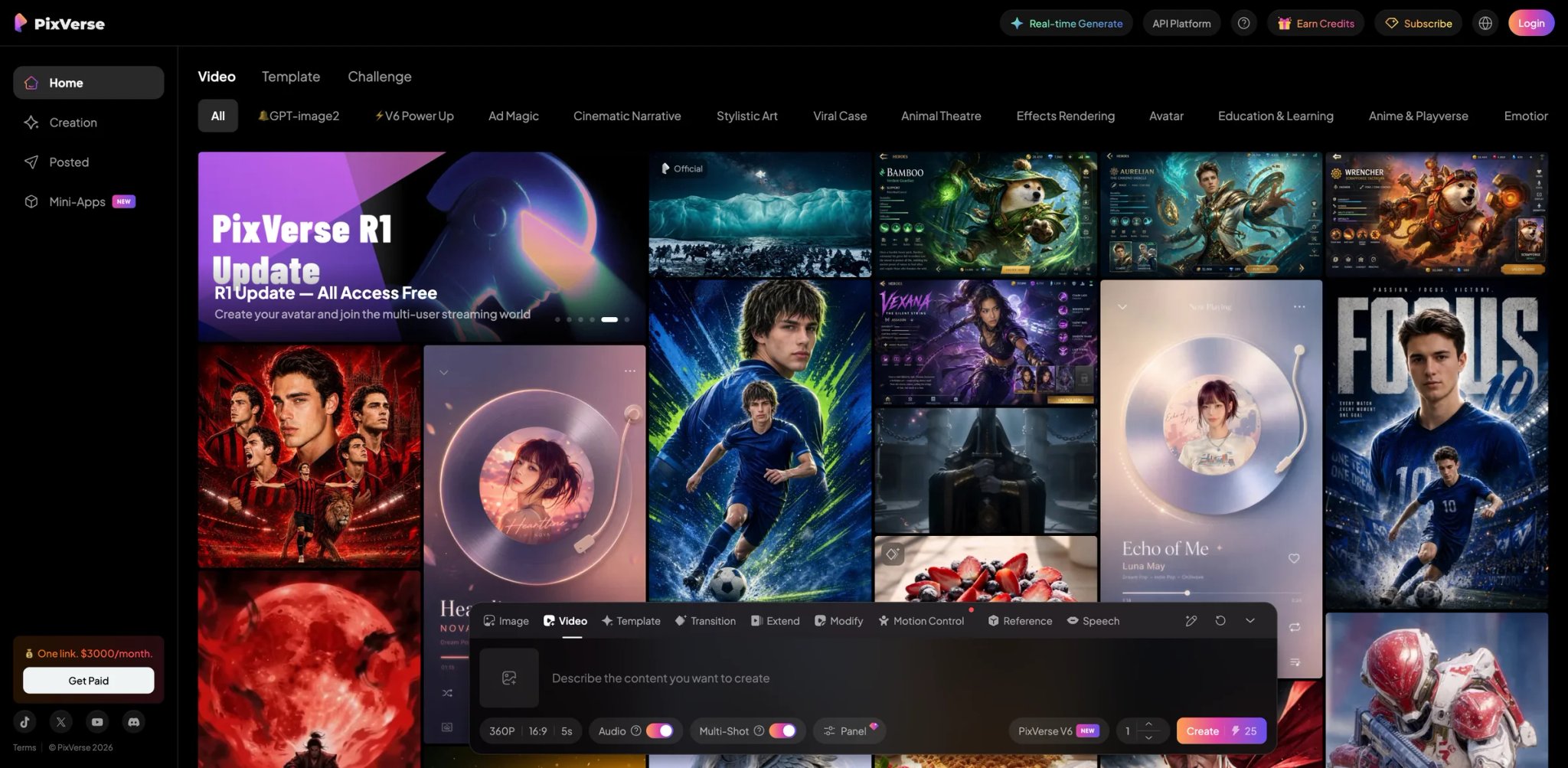Toggle the Multi-Shot switch
The width and height of the screenshot is (1568, 768).
click(782, 731)
